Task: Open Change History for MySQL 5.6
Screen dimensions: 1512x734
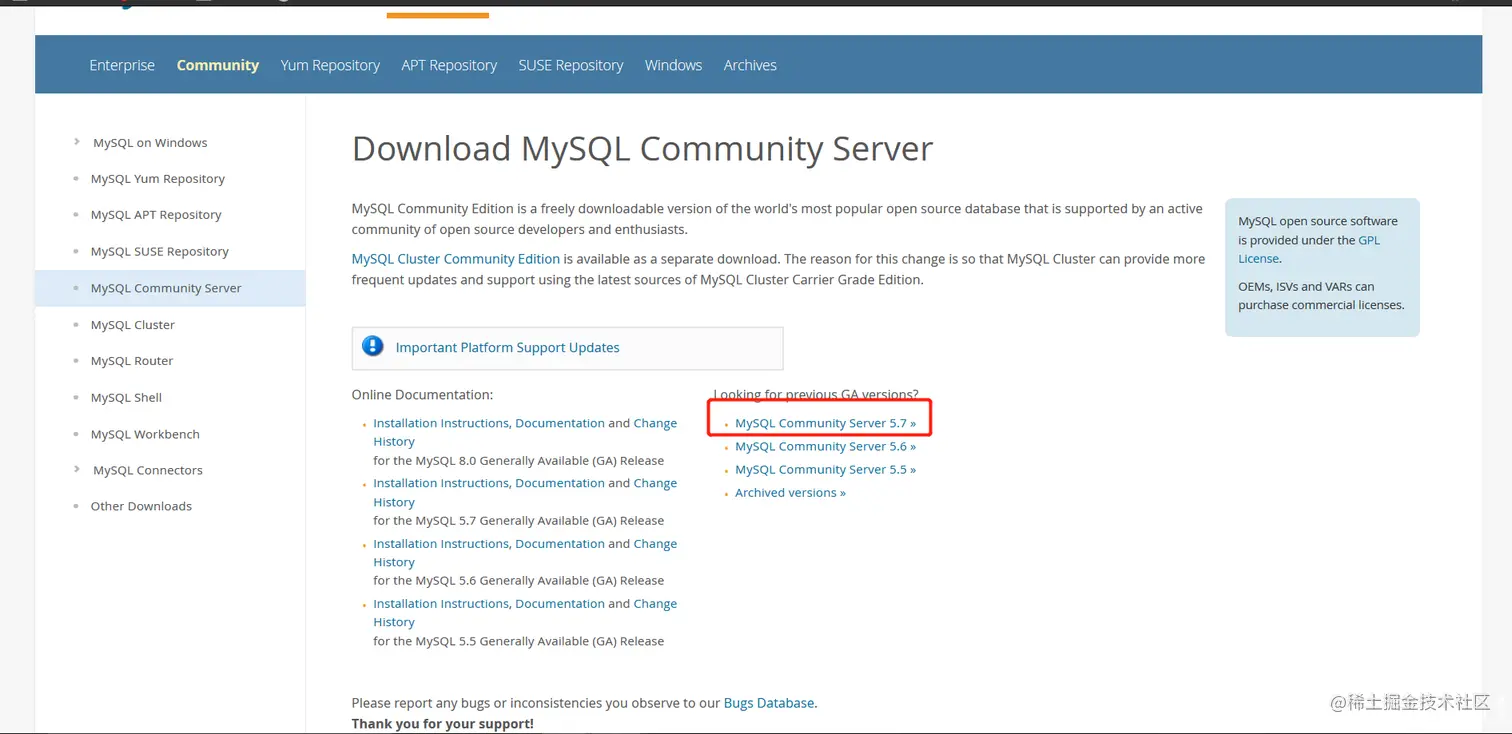Action: click(x=655, y=544)
